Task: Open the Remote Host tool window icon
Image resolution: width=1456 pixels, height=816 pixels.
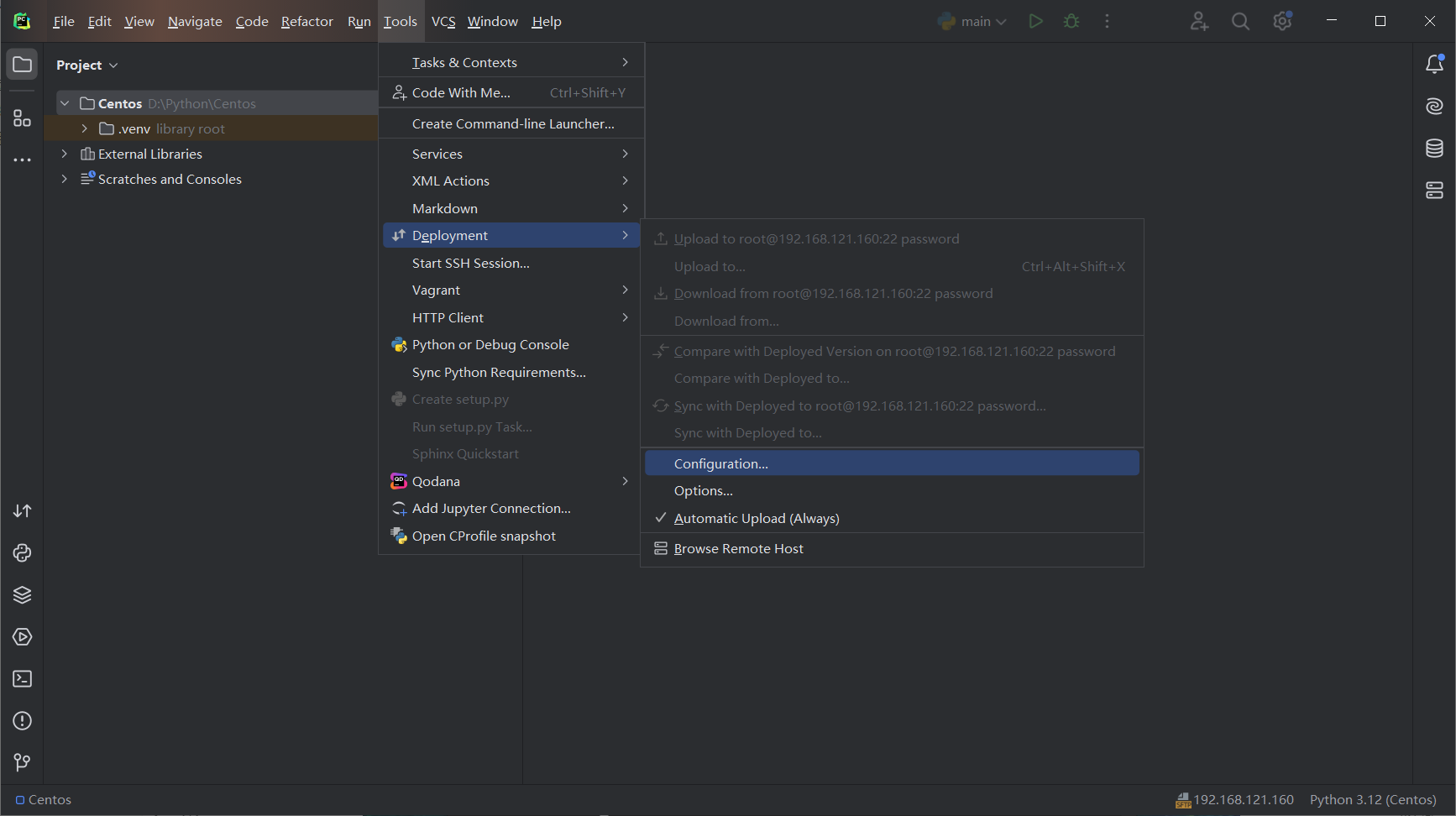Action: [x=1434, y=191]
